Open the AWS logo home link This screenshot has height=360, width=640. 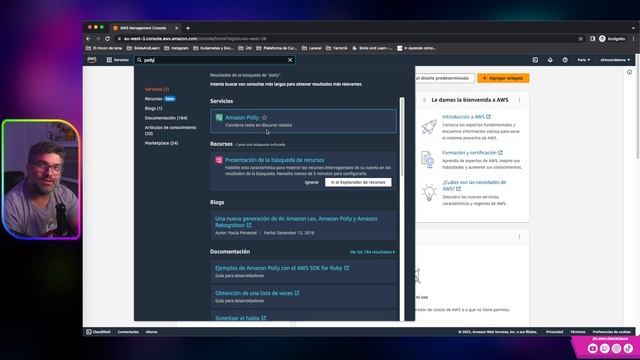click(92, 60)
